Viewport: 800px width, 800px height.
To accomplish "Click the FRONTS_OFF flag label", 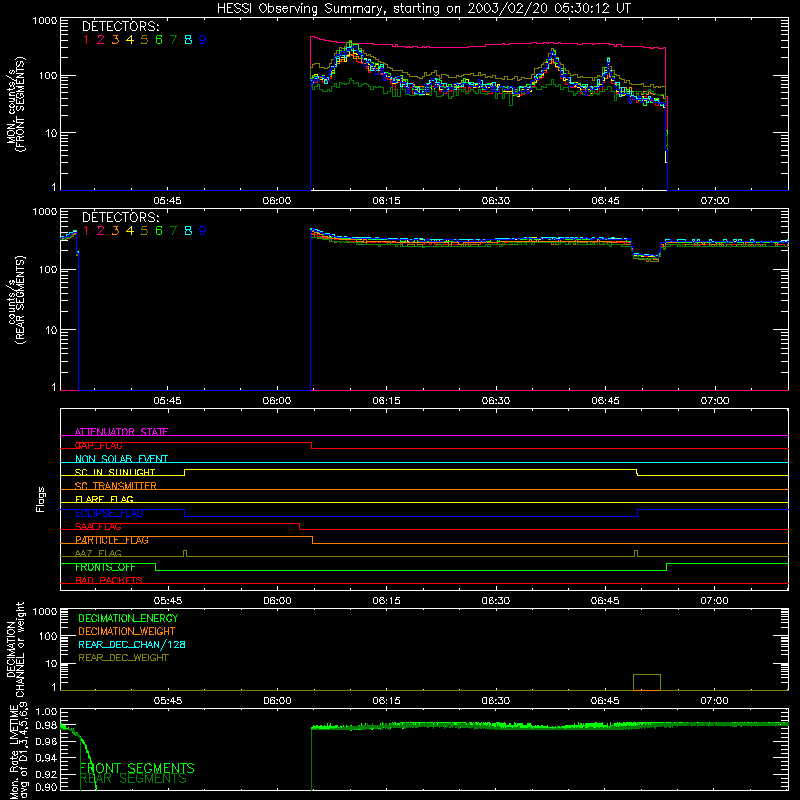I will [105, 567].
